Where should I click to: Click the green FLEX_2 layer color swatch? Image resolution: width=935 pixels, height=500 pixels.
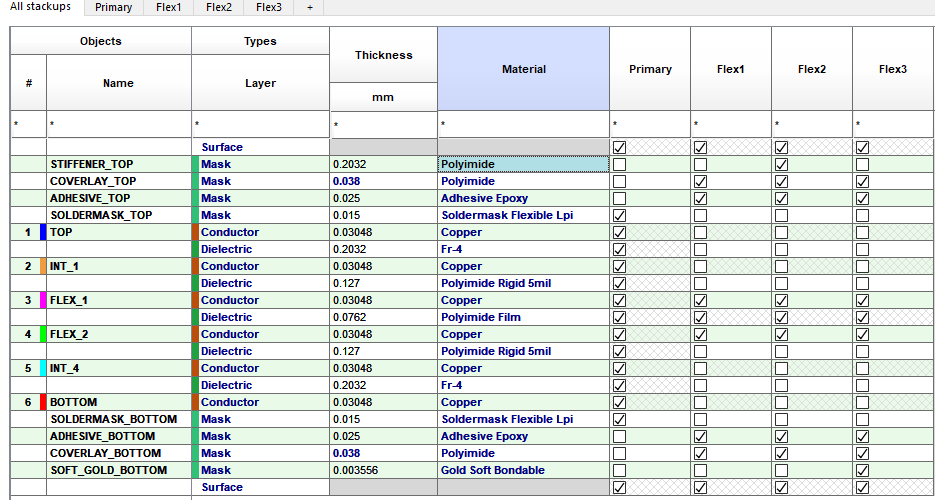(43, 334)
